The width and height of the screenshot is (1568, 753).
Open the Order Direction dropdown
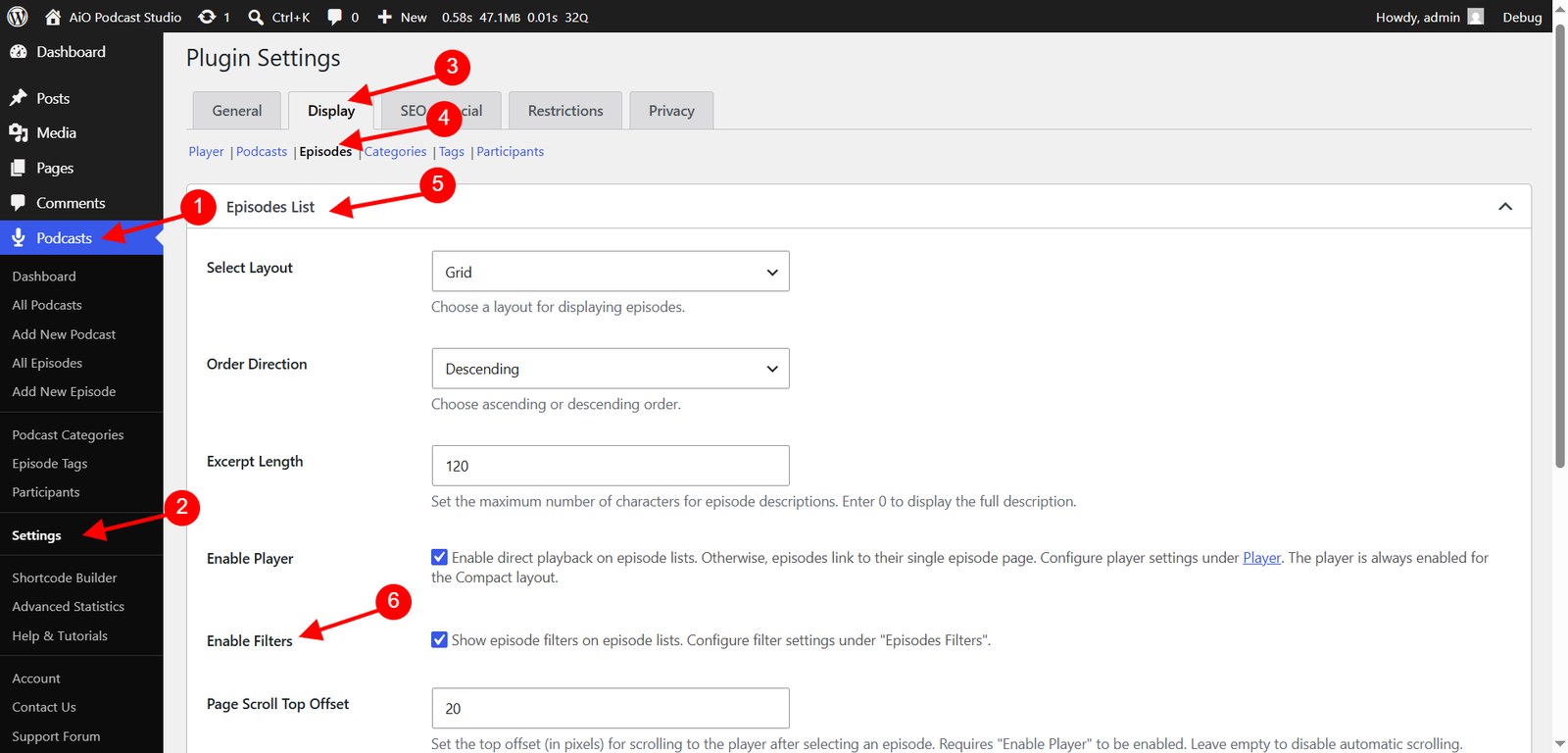(x=611, y=369)
